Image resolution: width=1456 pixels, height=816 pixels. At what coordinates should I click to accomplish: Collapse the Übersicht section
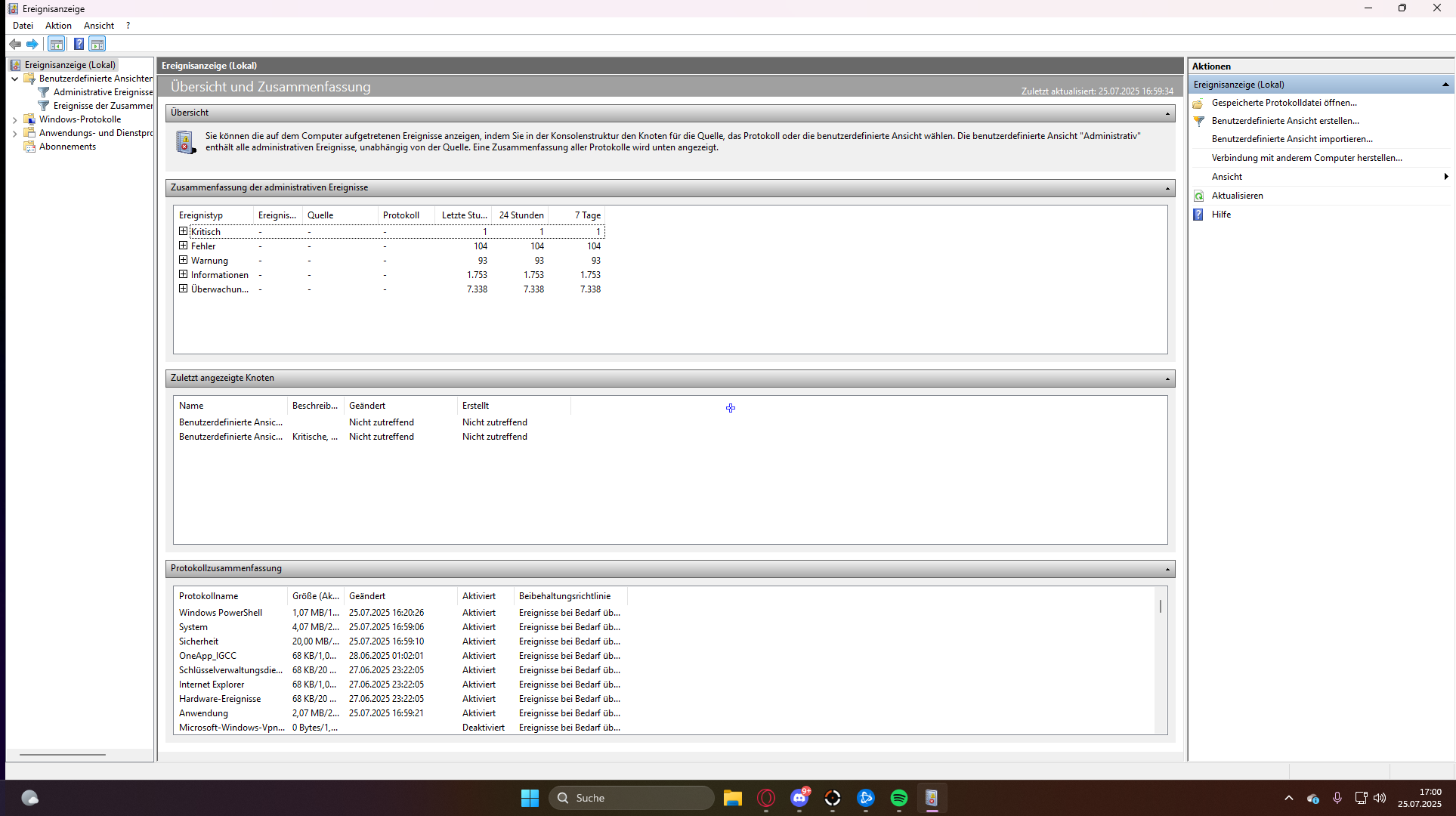coord(1167,113)
